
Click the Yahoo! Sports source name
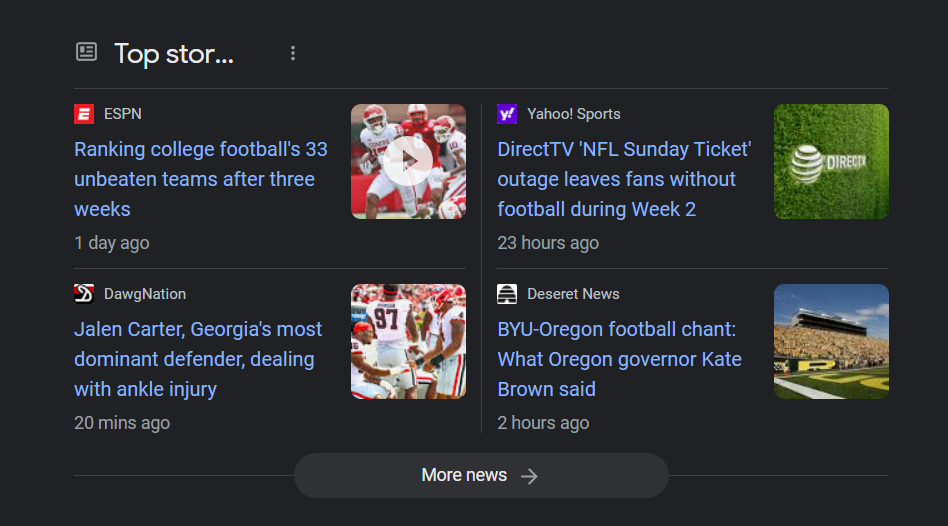point(574,114)
